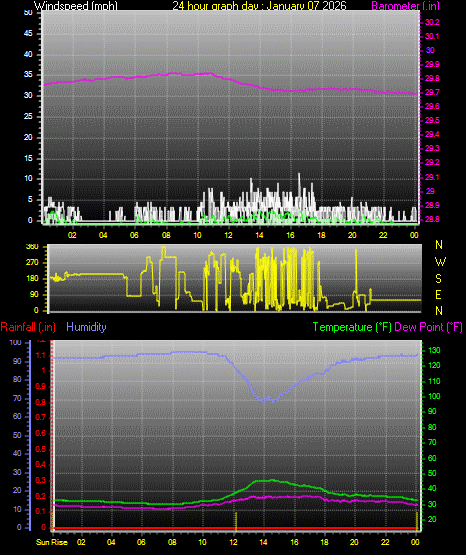Click the "360" wind direction axis value
Image resolution: width=466 pixels, height=555 pixels.
(32, 246)
